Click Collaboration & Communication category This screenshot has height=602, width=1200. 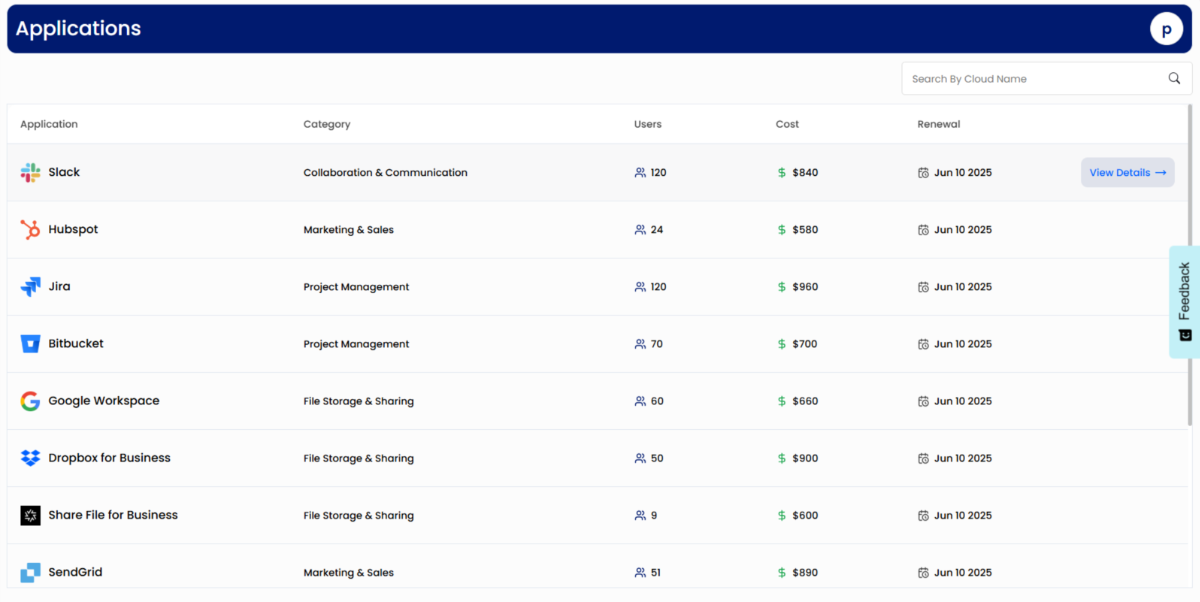coord(386,173)
